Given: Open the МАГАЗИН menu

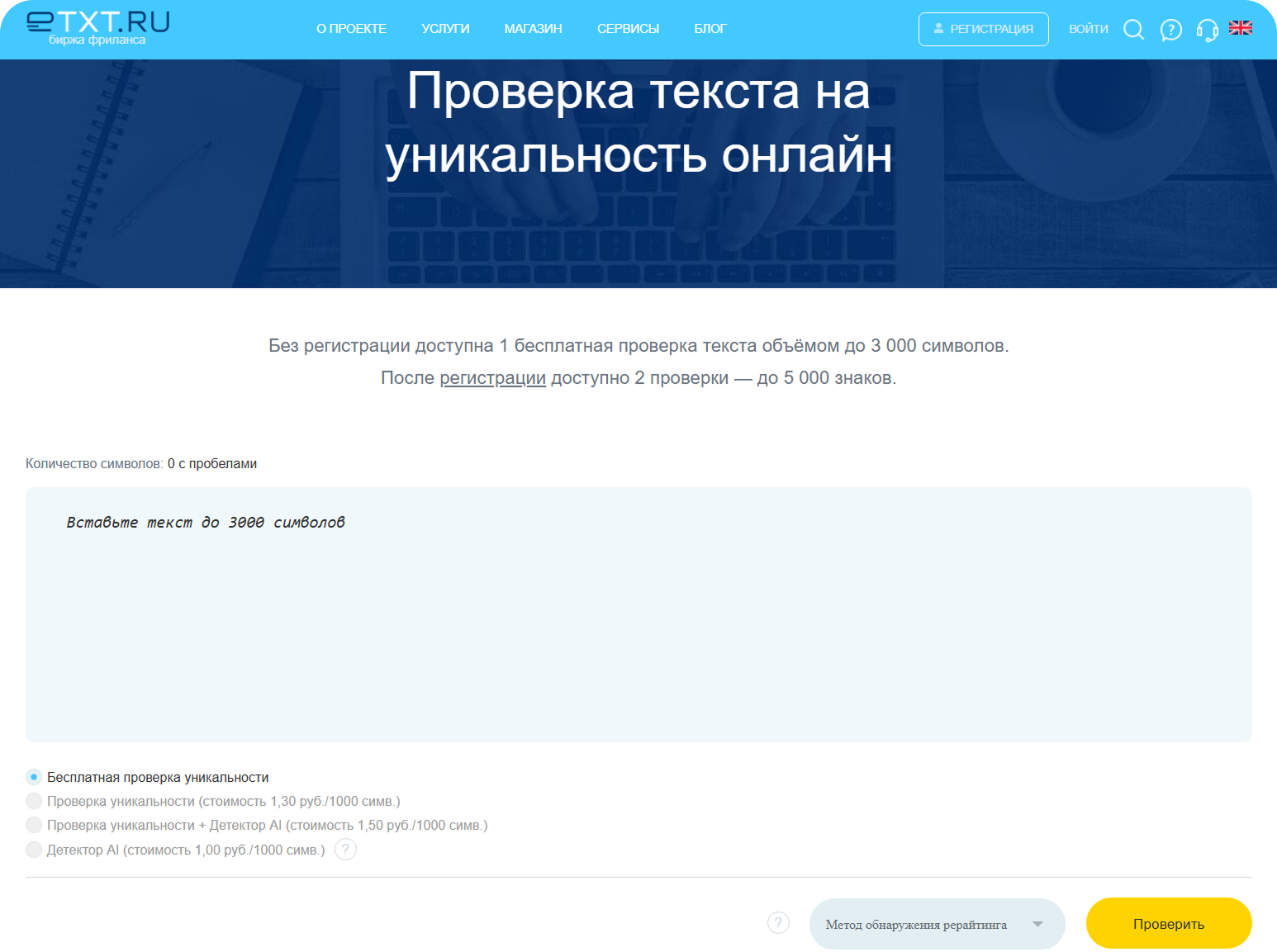Looking at the screenshot, I should pos(533,29).
